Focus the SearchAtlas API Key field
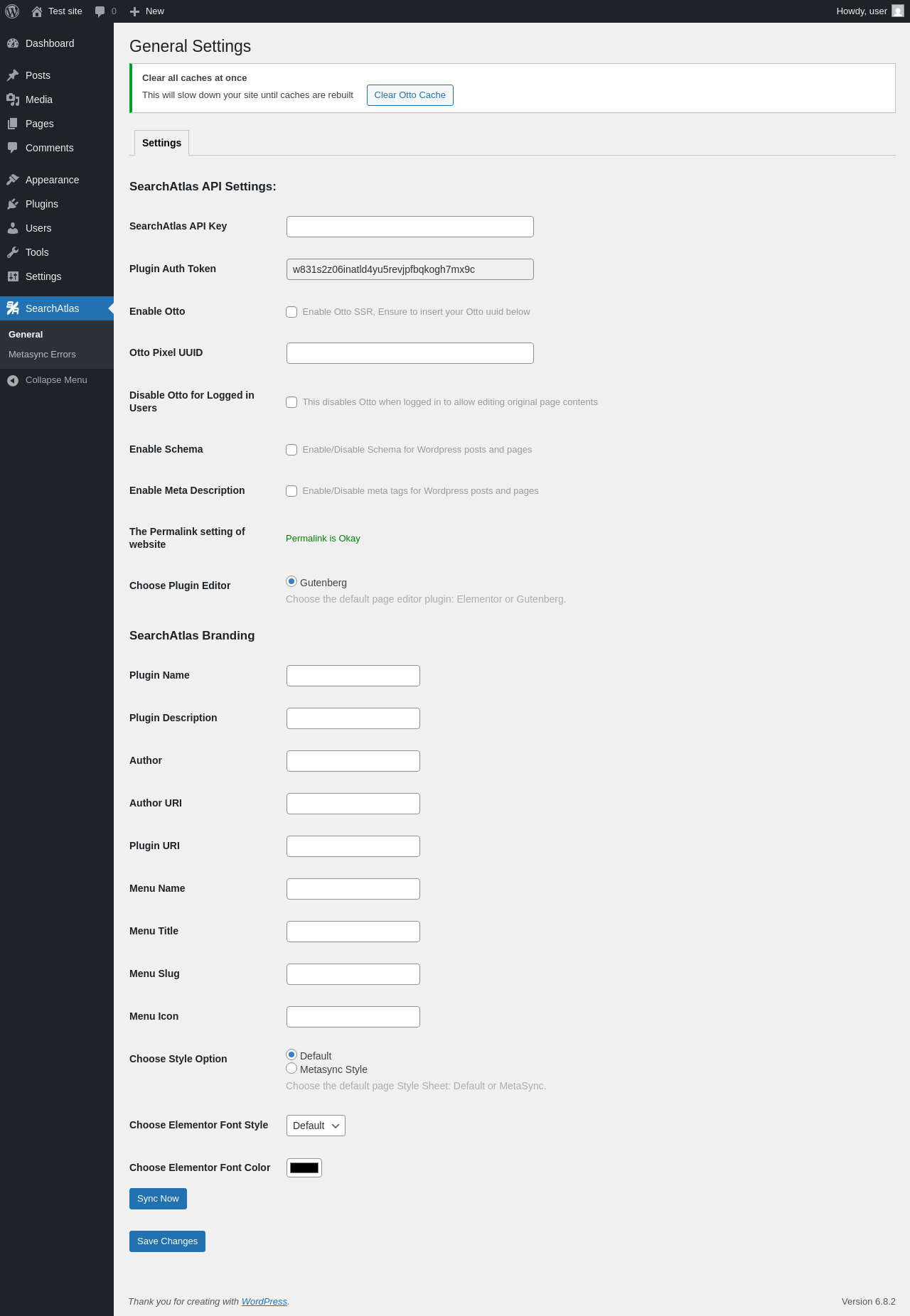Screen dimensions: 910x1316 410,227
